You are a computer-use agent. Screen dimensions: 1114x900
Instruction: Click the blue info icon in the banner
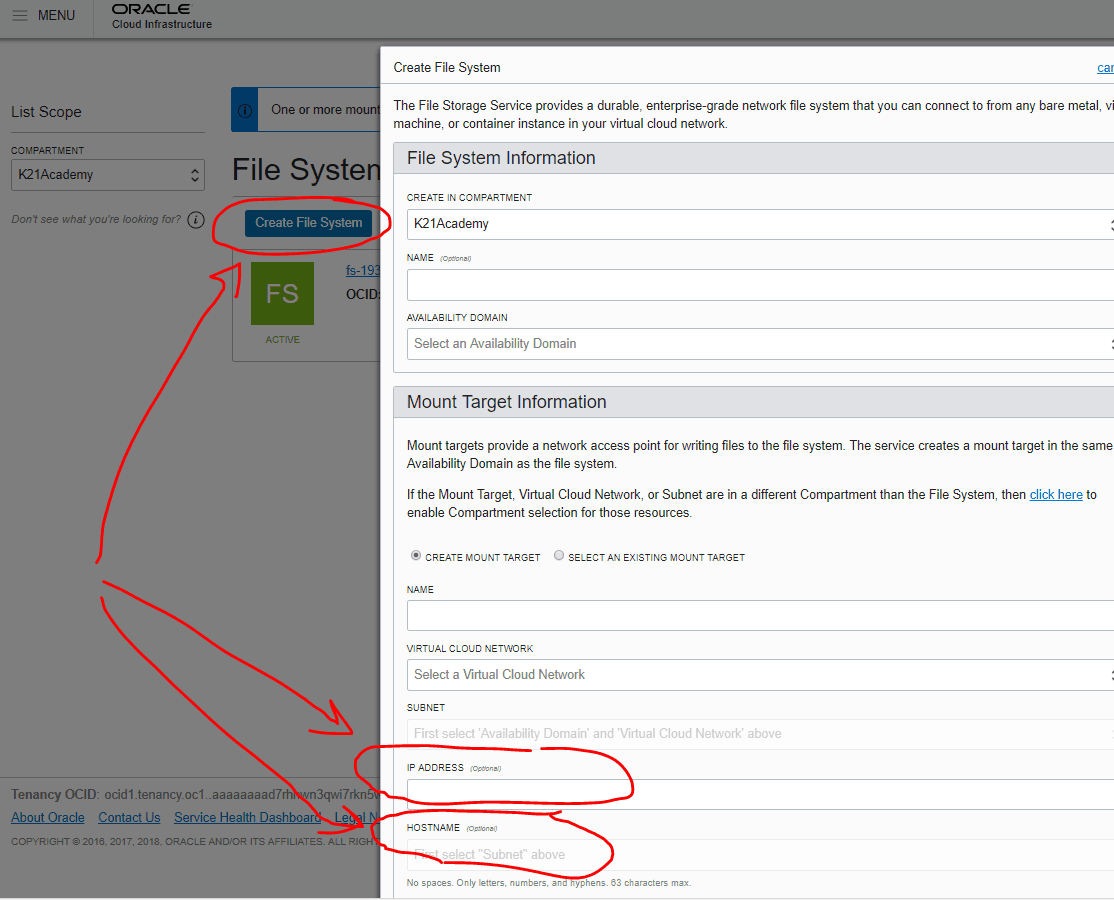pos(244,110)
